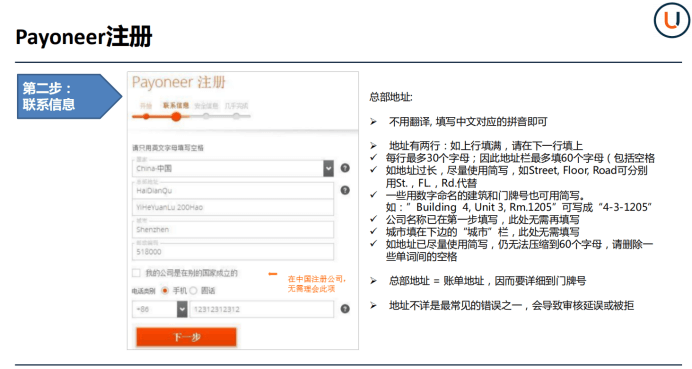
Task: Click the line 地址不详是最常见的错误之一
Action: [511, 305]
